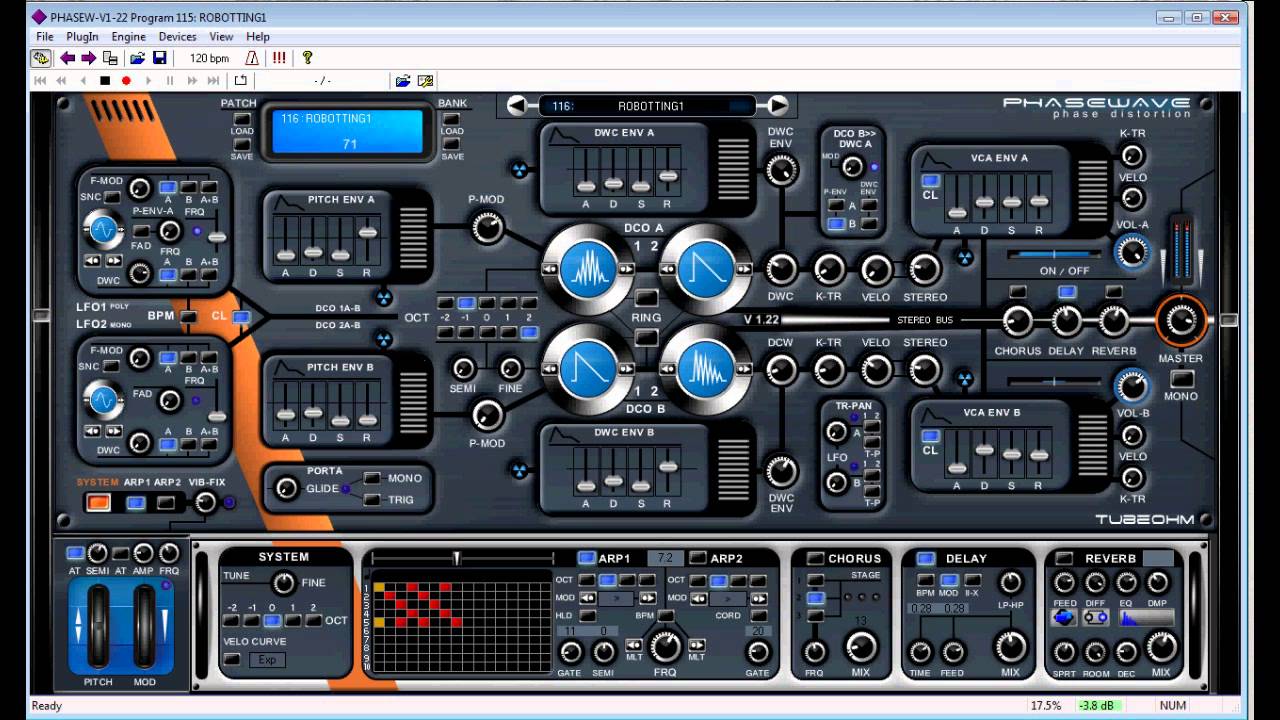Go to next patch arrow right of ROBOTTING1
Screen dimensions: 1280x720
778,105
